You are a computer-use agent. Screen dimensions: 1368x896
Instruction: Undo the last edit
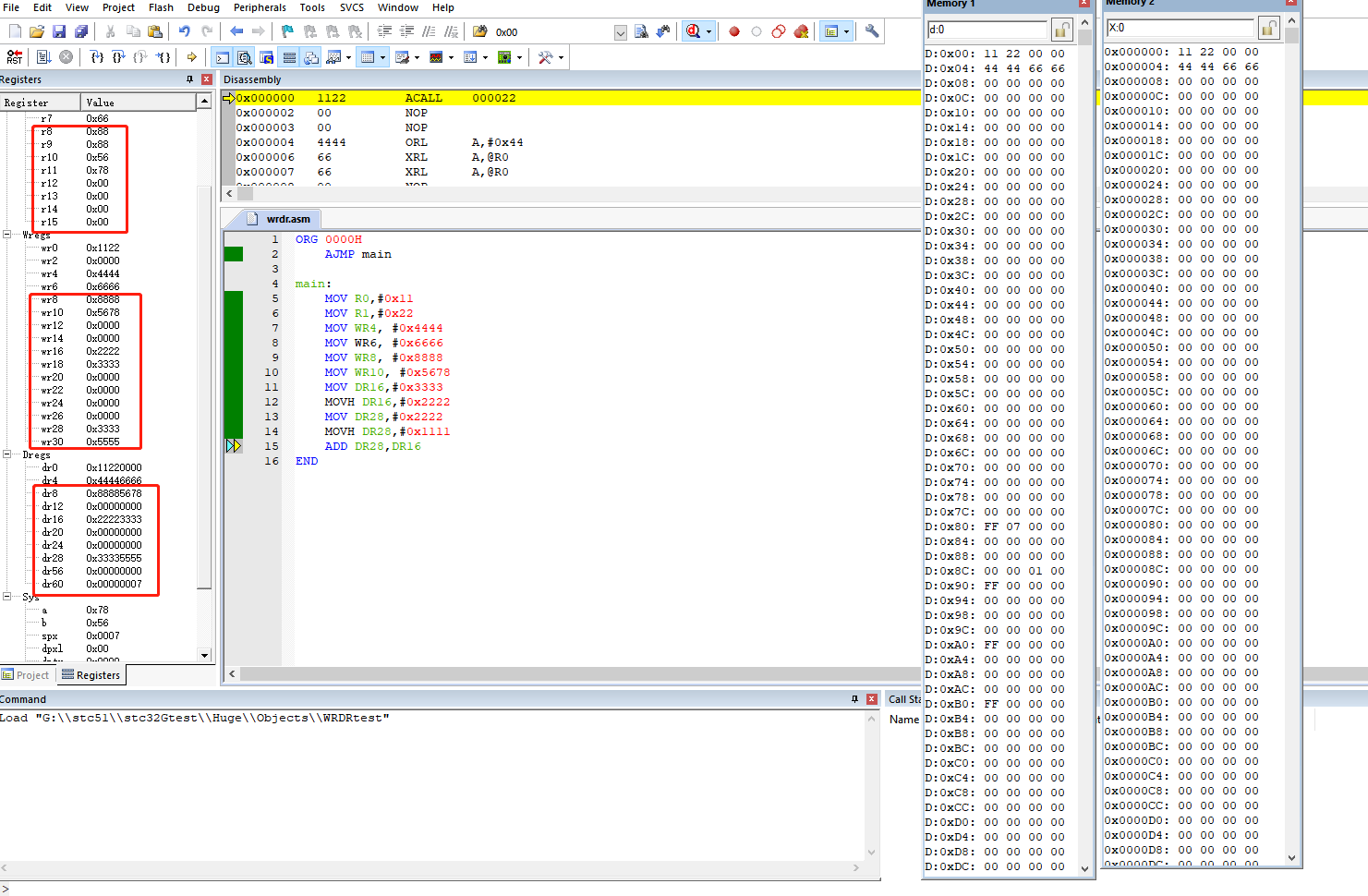(x=185, y=31)
